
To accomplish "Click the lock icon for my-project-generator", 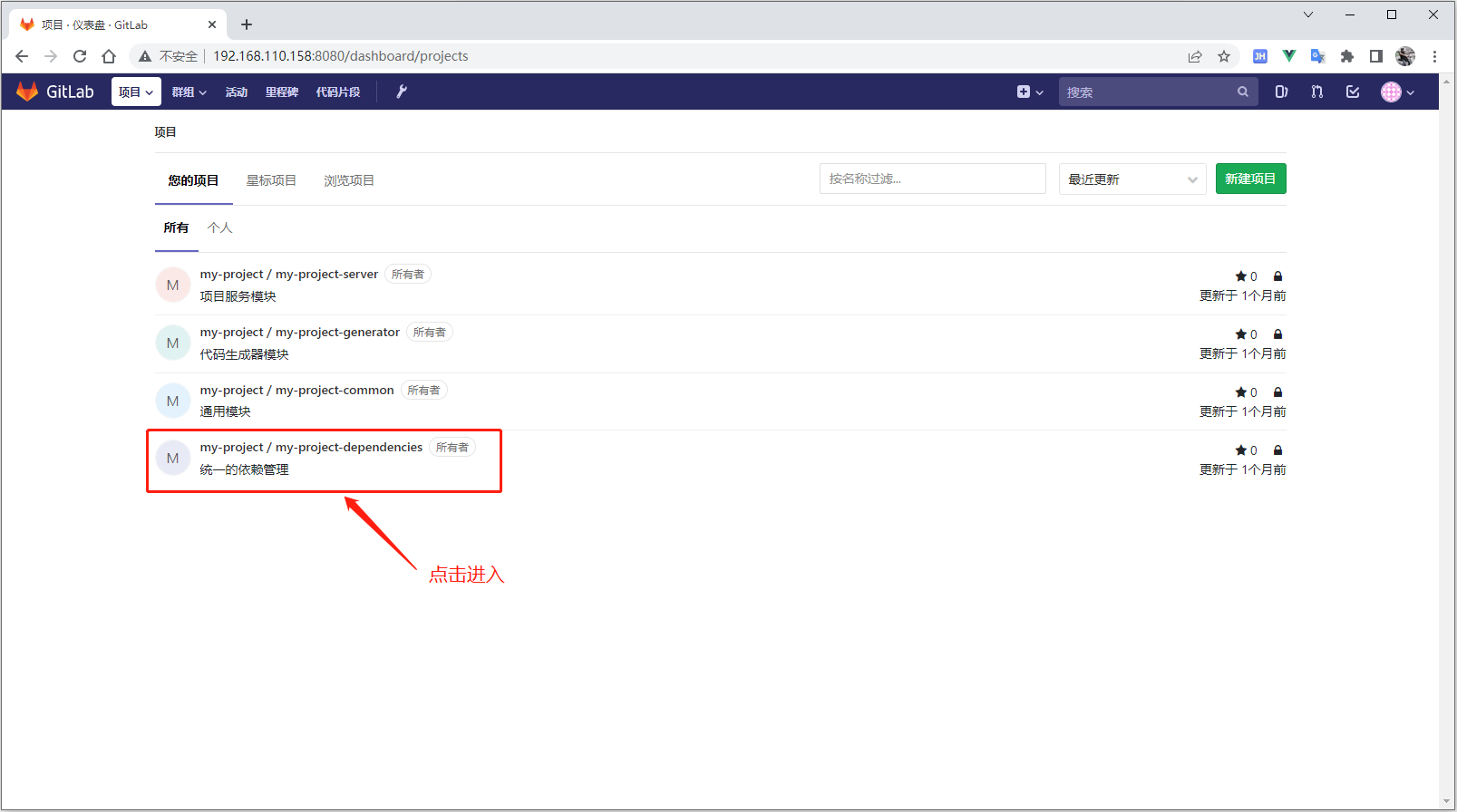I will [1277, 334].
